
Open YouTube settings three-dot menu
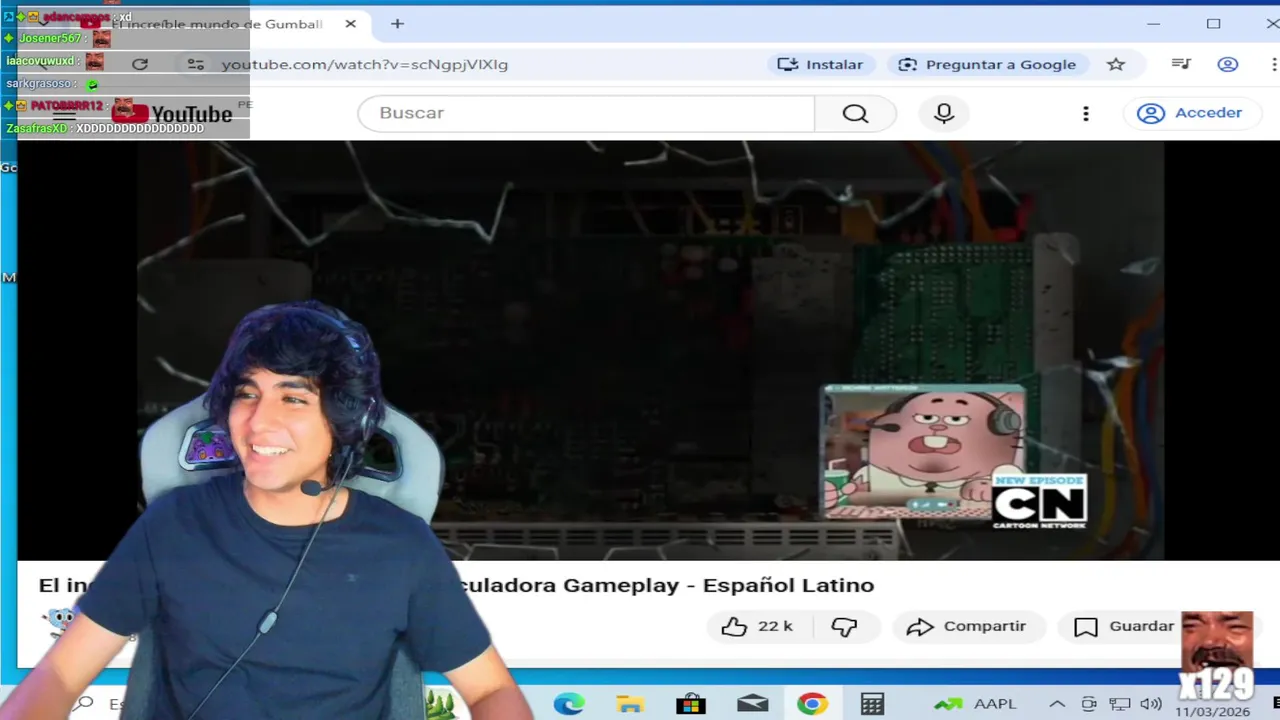click(x=1086, y=113)
